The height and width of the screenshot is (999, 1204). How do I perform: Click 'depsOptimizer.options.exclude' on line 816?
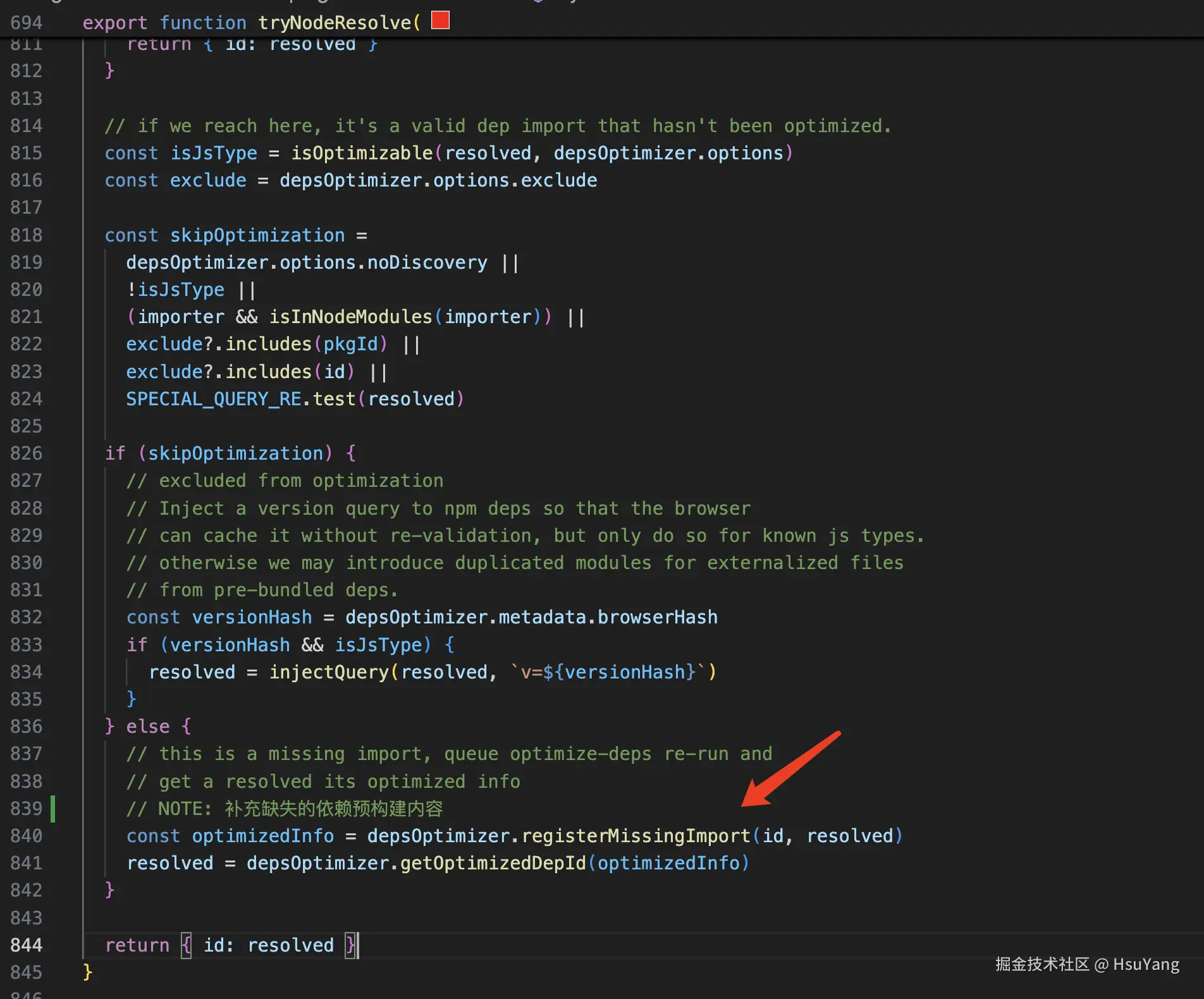point(438,180)
